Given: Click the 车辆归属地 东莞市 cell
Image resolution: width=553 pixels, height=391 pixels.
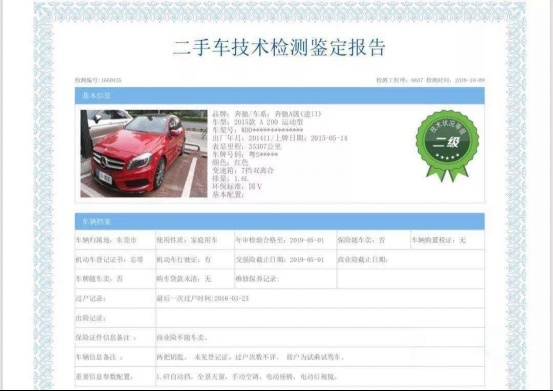Looking at the screenshot, I should coord(115,240).
